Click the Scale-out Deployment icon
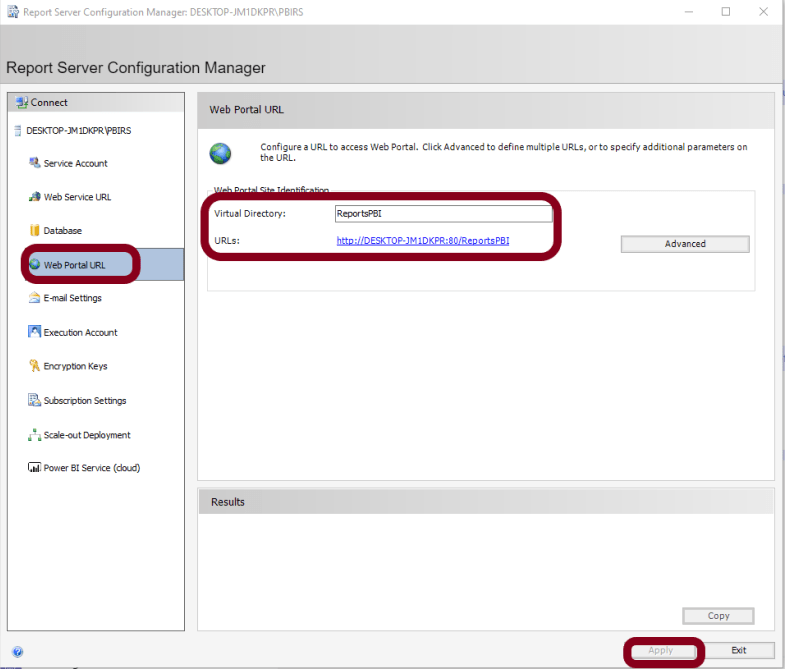The width and height of the screenshot is (785, 669). click(35, 435)
